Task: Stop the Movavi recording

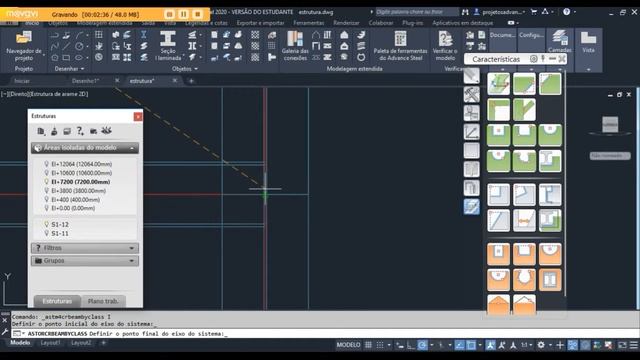Action: [198, 14]
